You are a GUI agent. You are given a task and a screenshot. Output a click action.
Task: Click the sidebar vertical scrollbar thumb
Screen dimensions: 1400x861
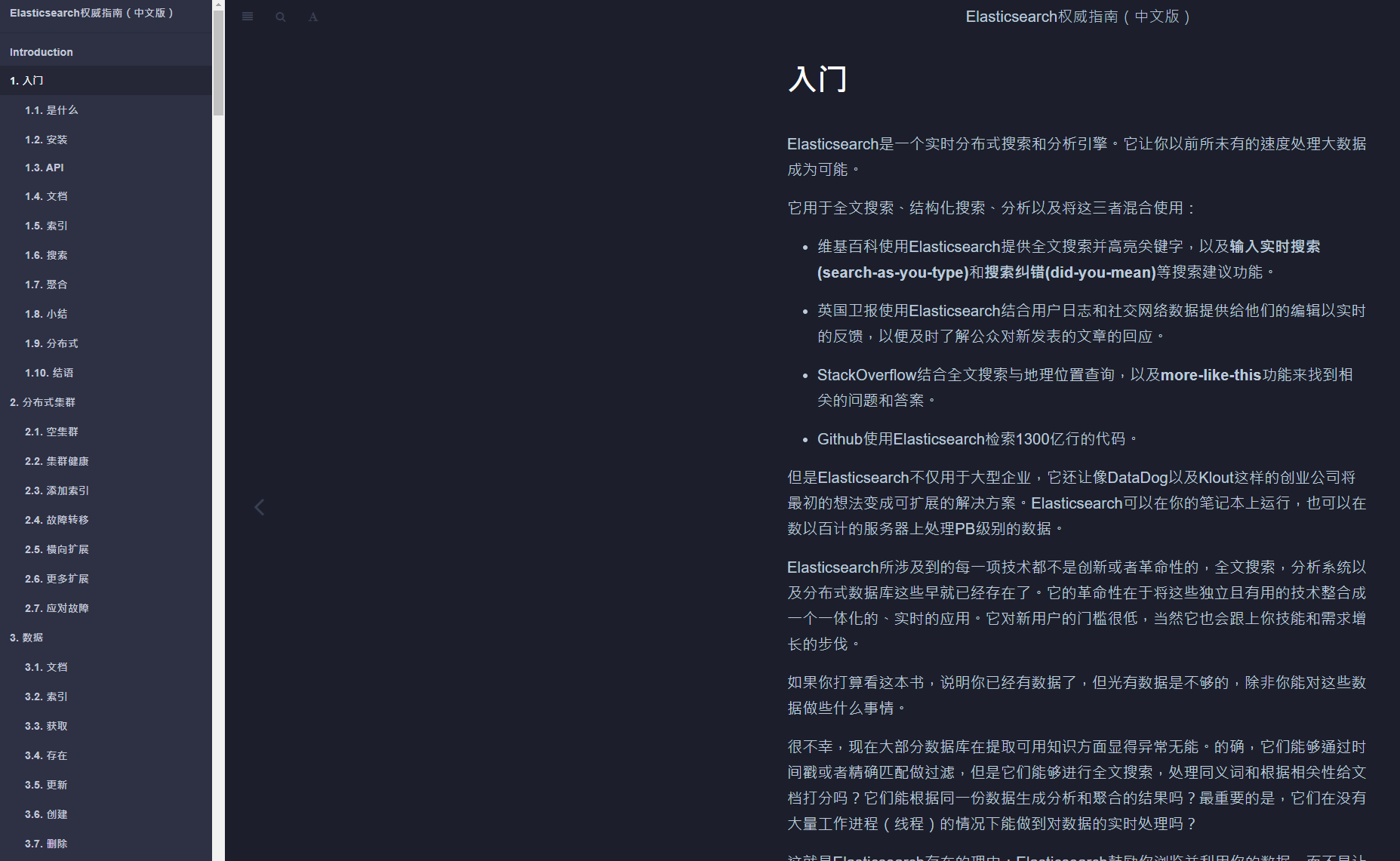[x=218, y=62]
